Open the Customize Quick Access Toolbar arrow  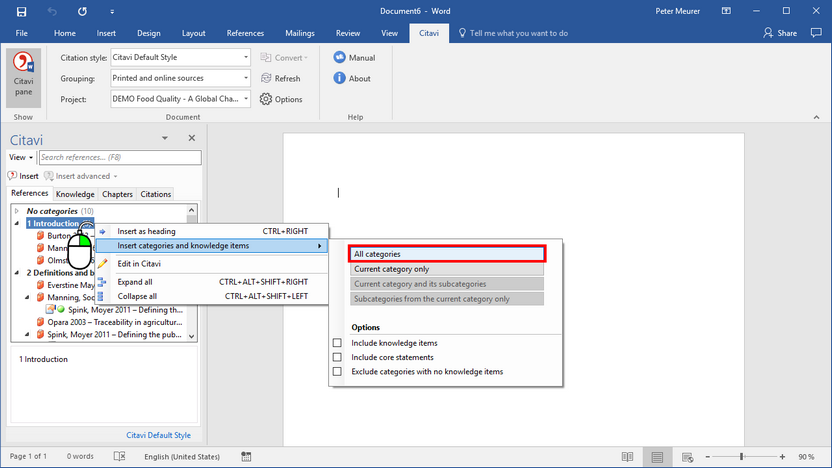pyautogui.click(x=112, y=11)
